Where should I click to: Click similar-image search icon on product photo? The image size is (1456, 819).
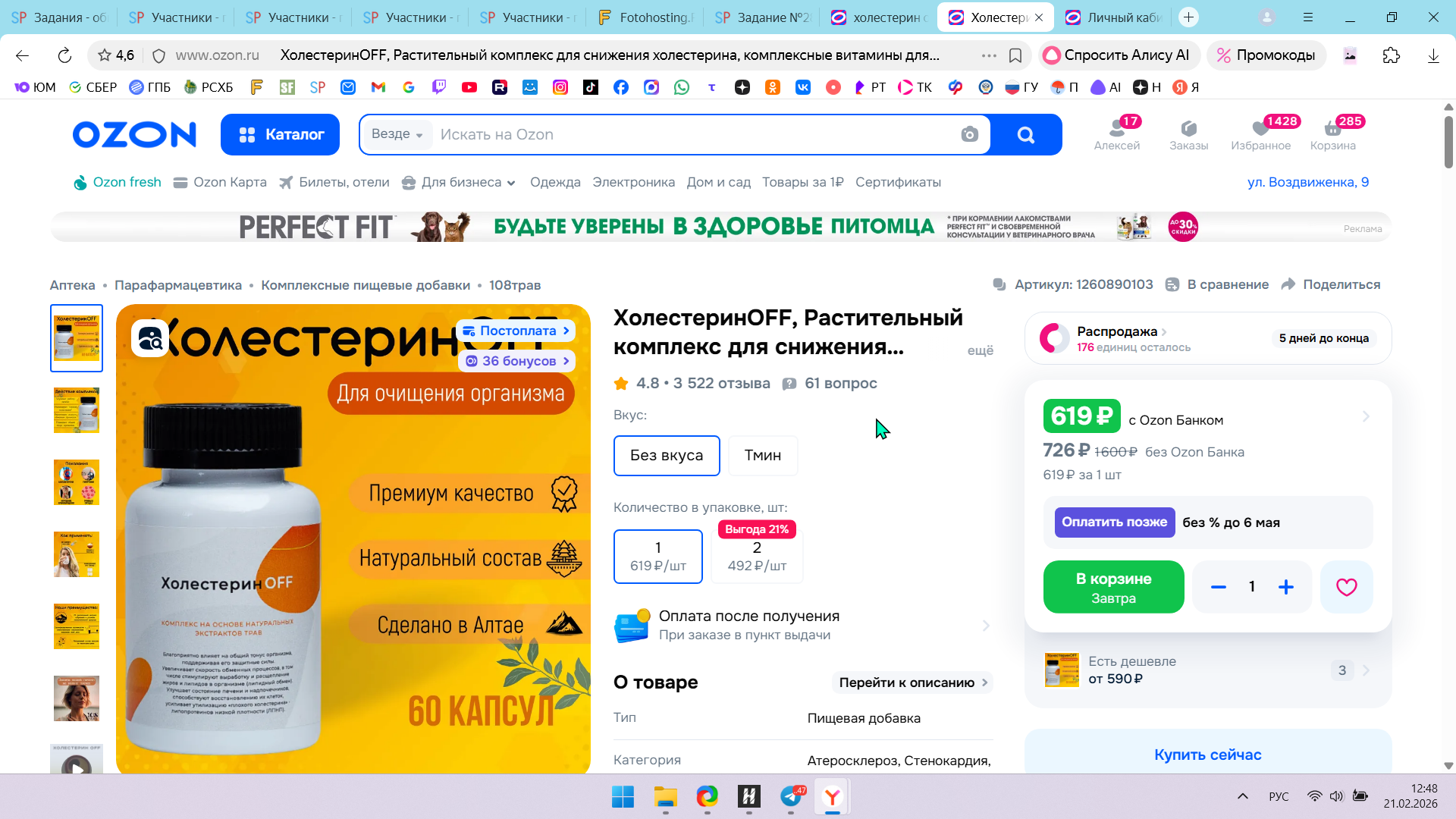(x=150, y=338)
